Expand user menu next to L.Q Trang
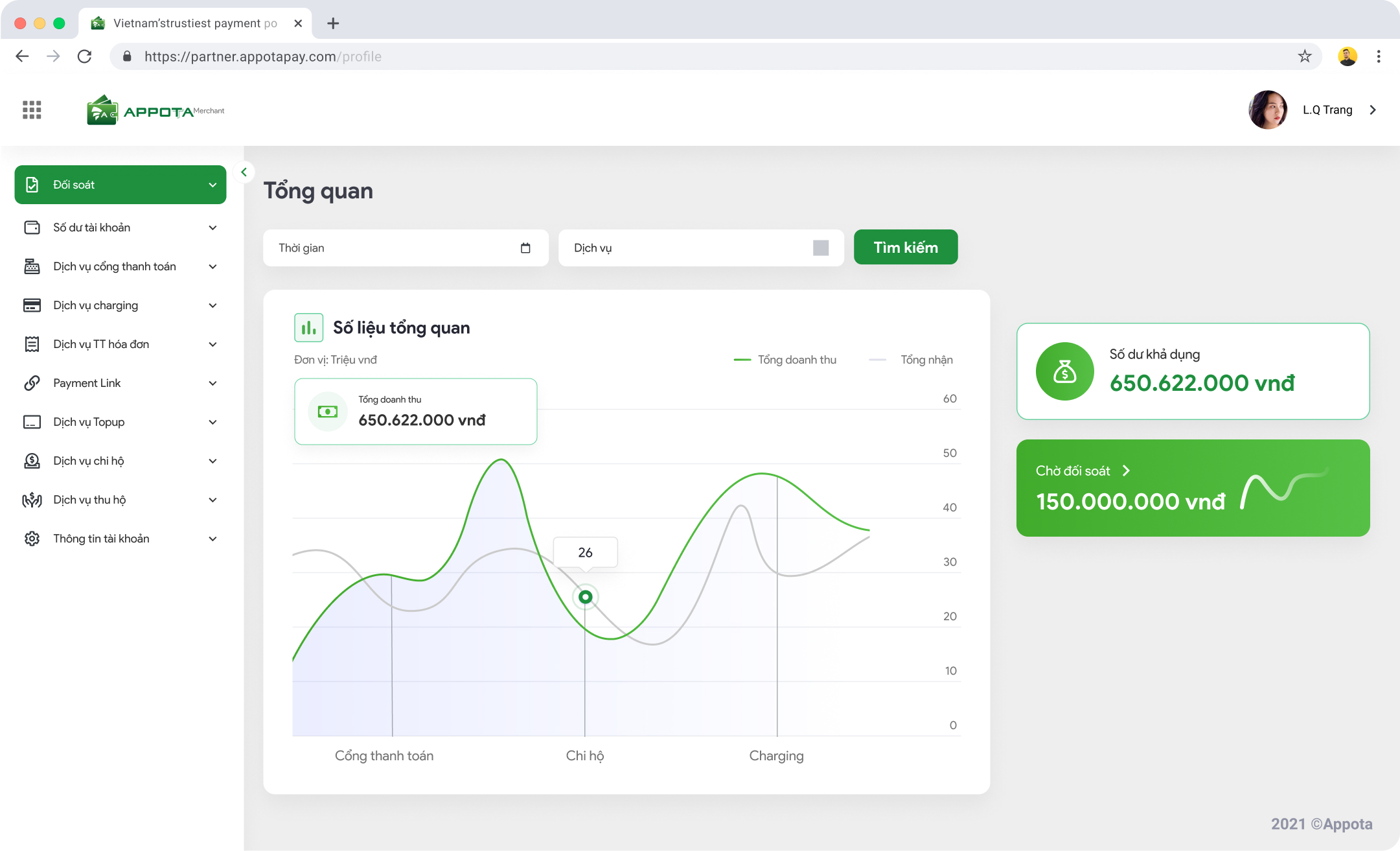This screenshot has width=1400, height=851. tap(1372, 110)
